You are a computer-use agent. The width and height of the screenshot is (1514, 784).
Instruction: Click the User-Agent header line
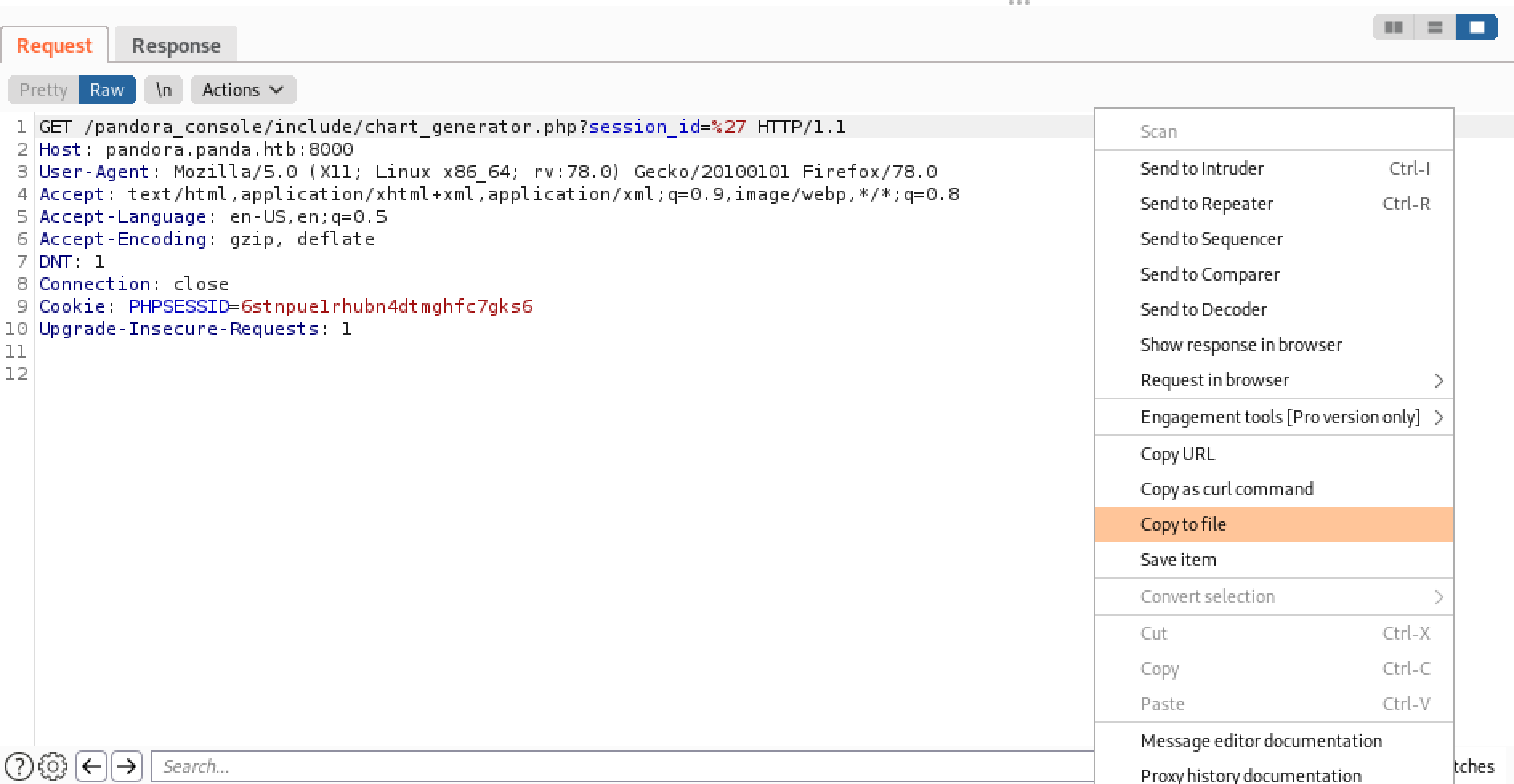click(x=488, y=172)
